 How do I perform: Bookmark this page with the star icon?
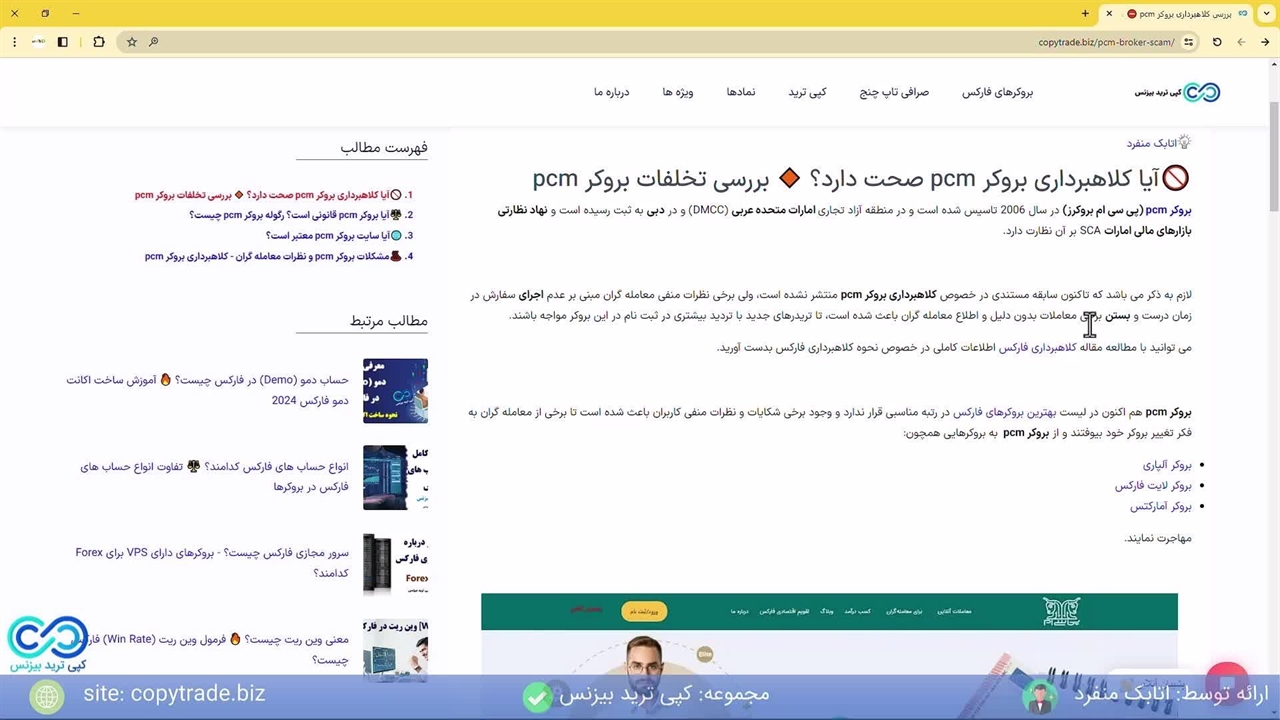(x=131, y=42)
